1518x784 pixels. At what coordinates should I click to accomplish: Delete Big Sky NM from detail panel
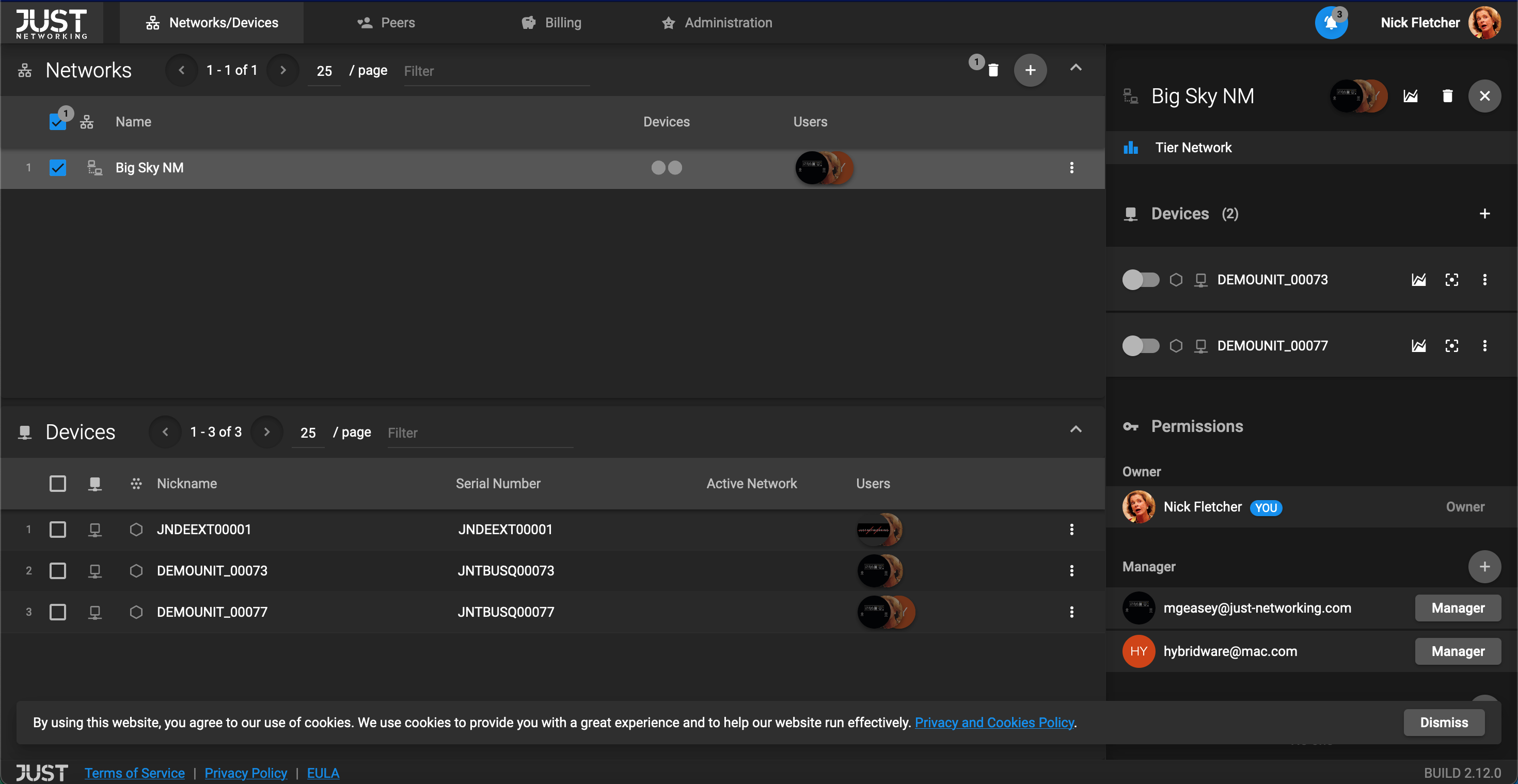point(1447,96)
